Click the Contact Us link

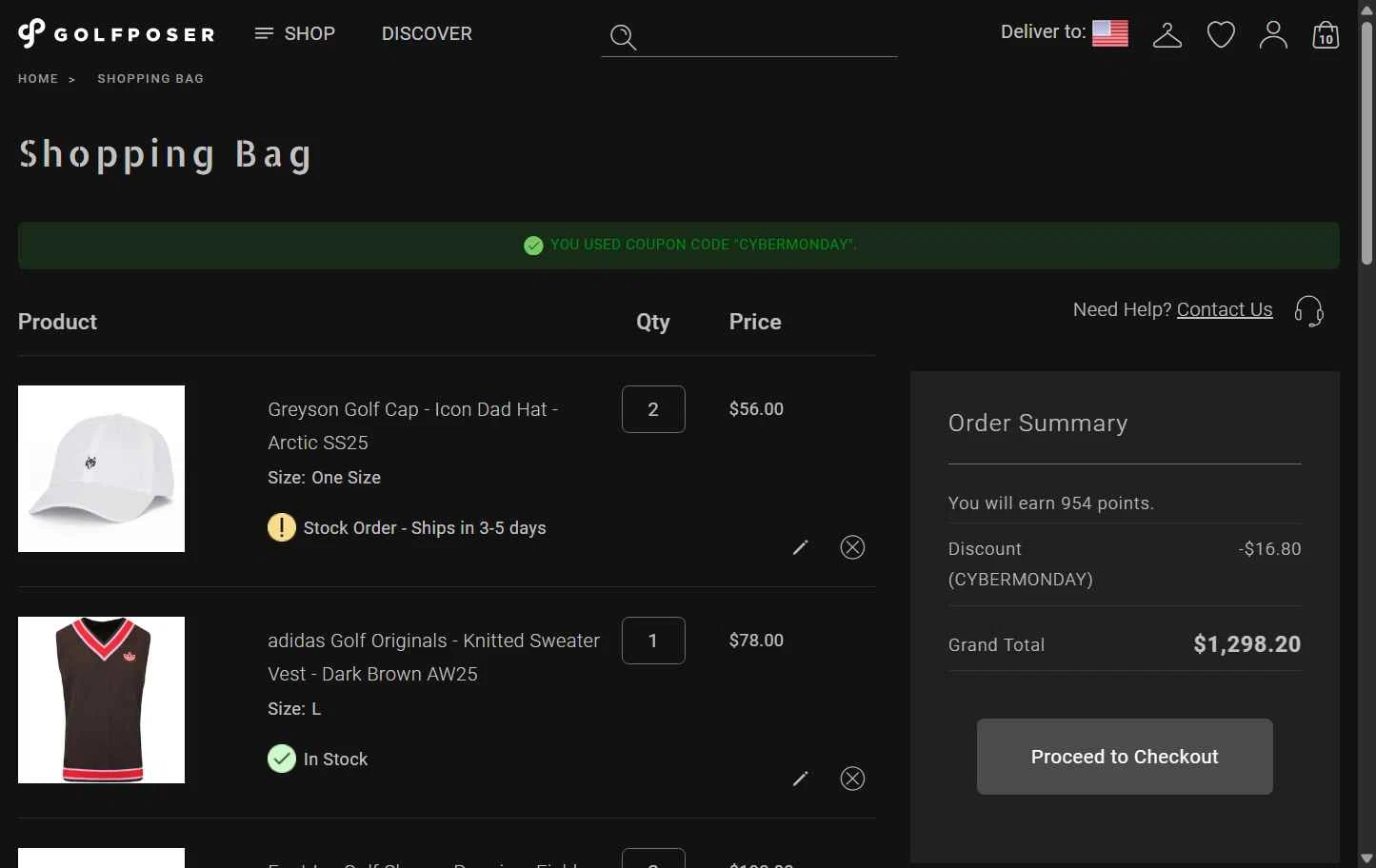tap(1225, 309)
